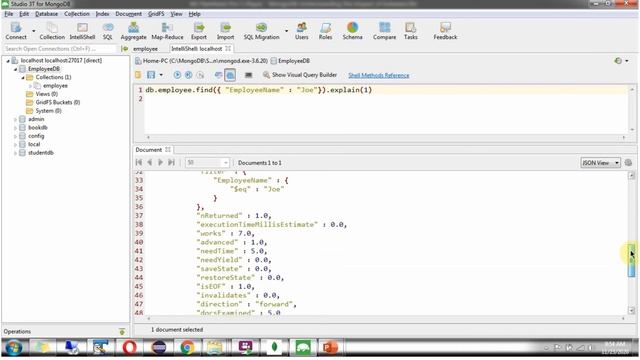Open the Tasks toolbar icon
The height and width of the screenshot is (360, 640).
[411, 31]
